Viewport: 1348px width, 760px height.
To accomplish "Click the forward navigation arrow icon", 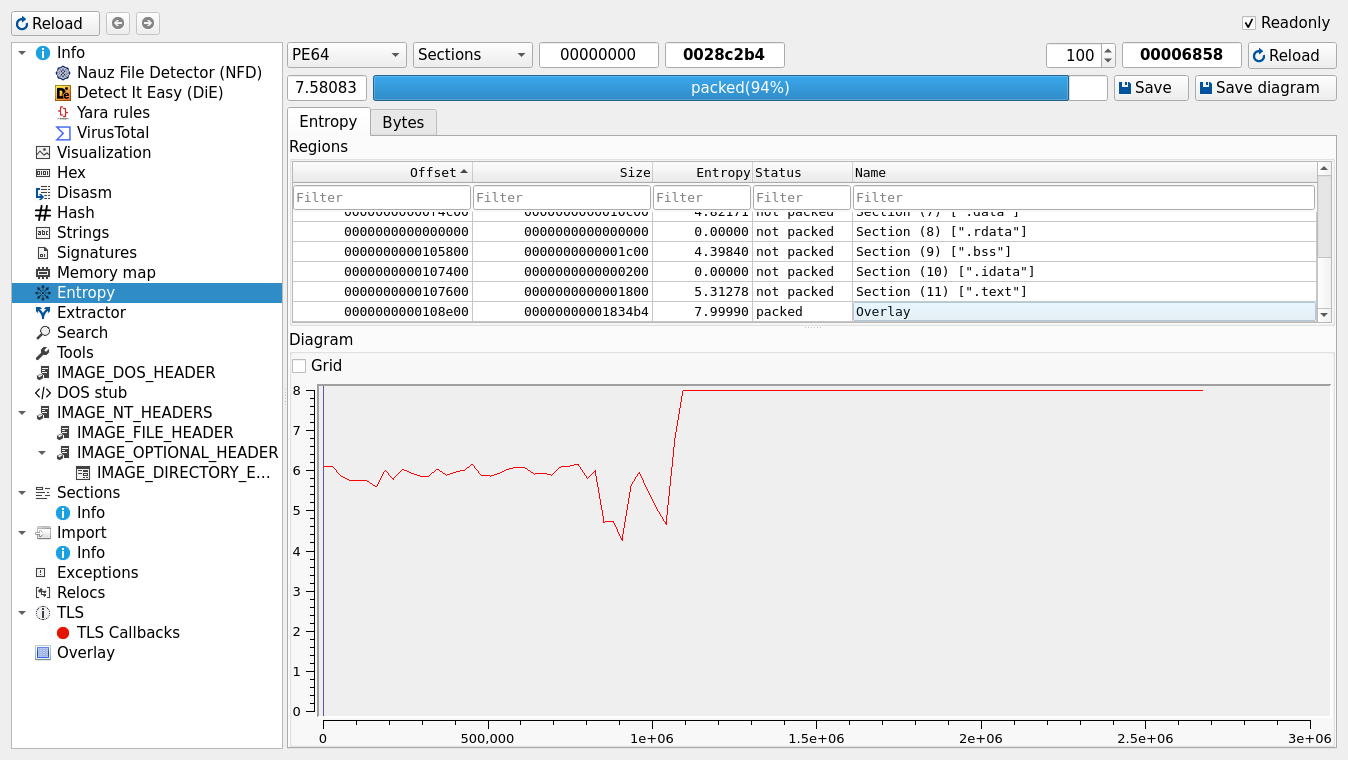I will [x=148, y=23].
